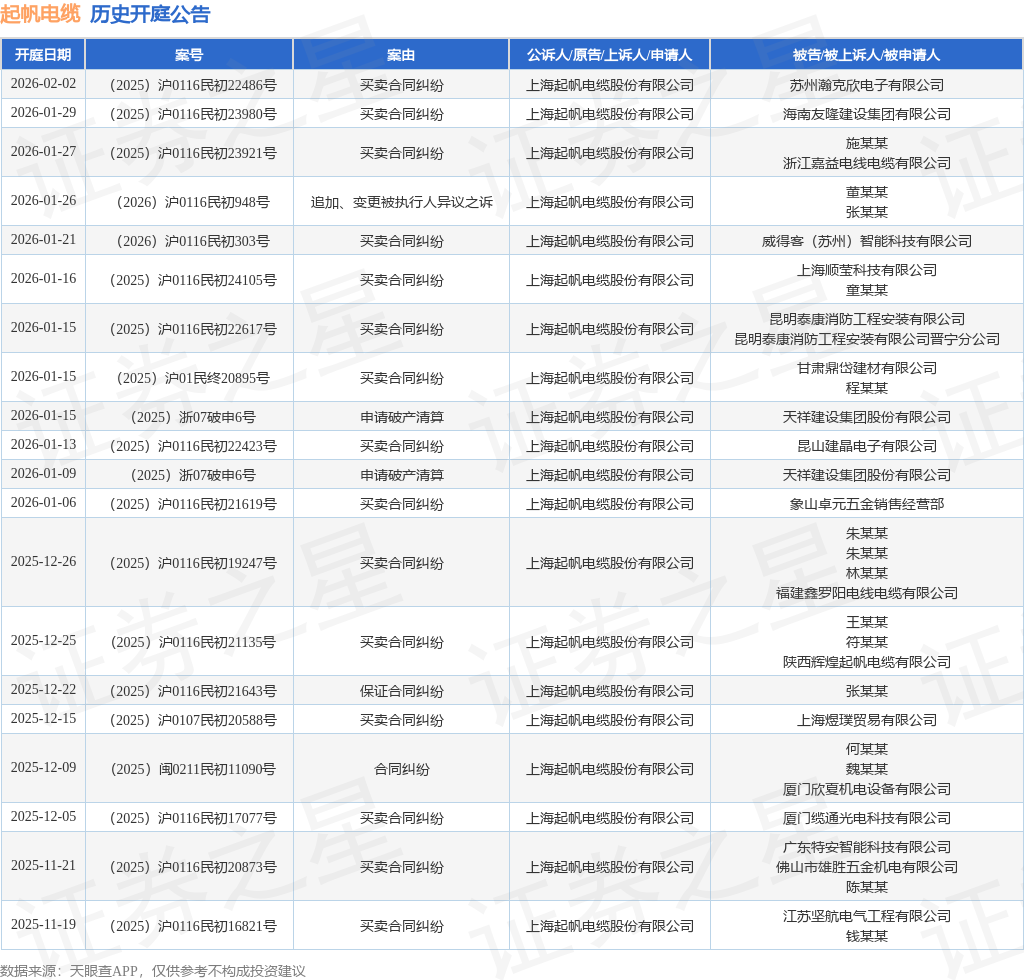
Task: Select date cell 2026-01-13
Action: click(x=43, y=445)
